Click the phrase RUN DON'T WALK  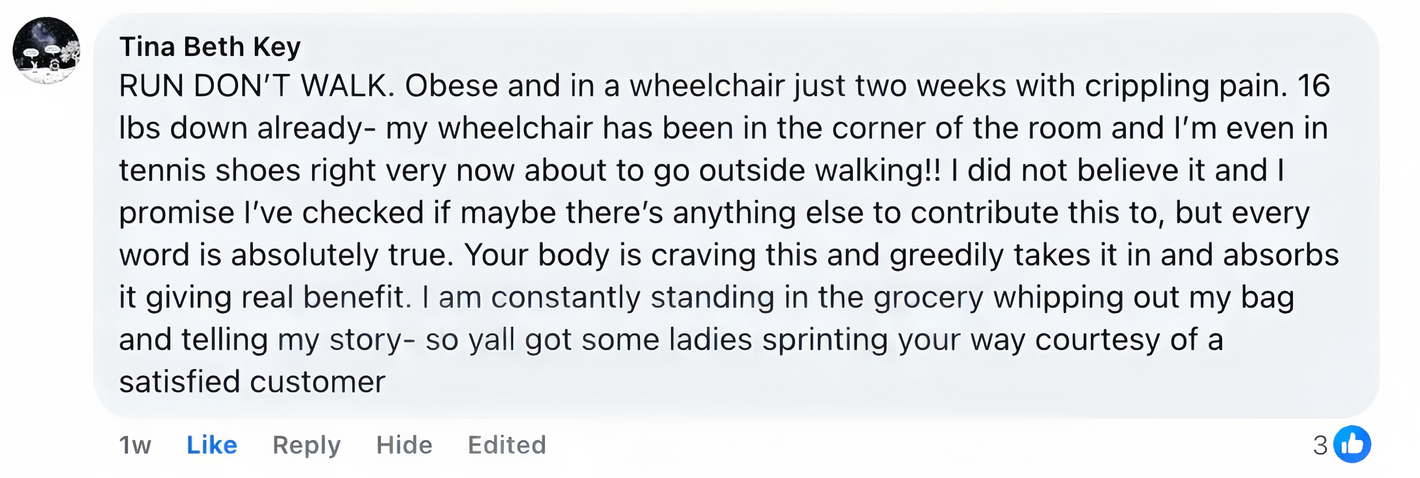tap(258, 86)
